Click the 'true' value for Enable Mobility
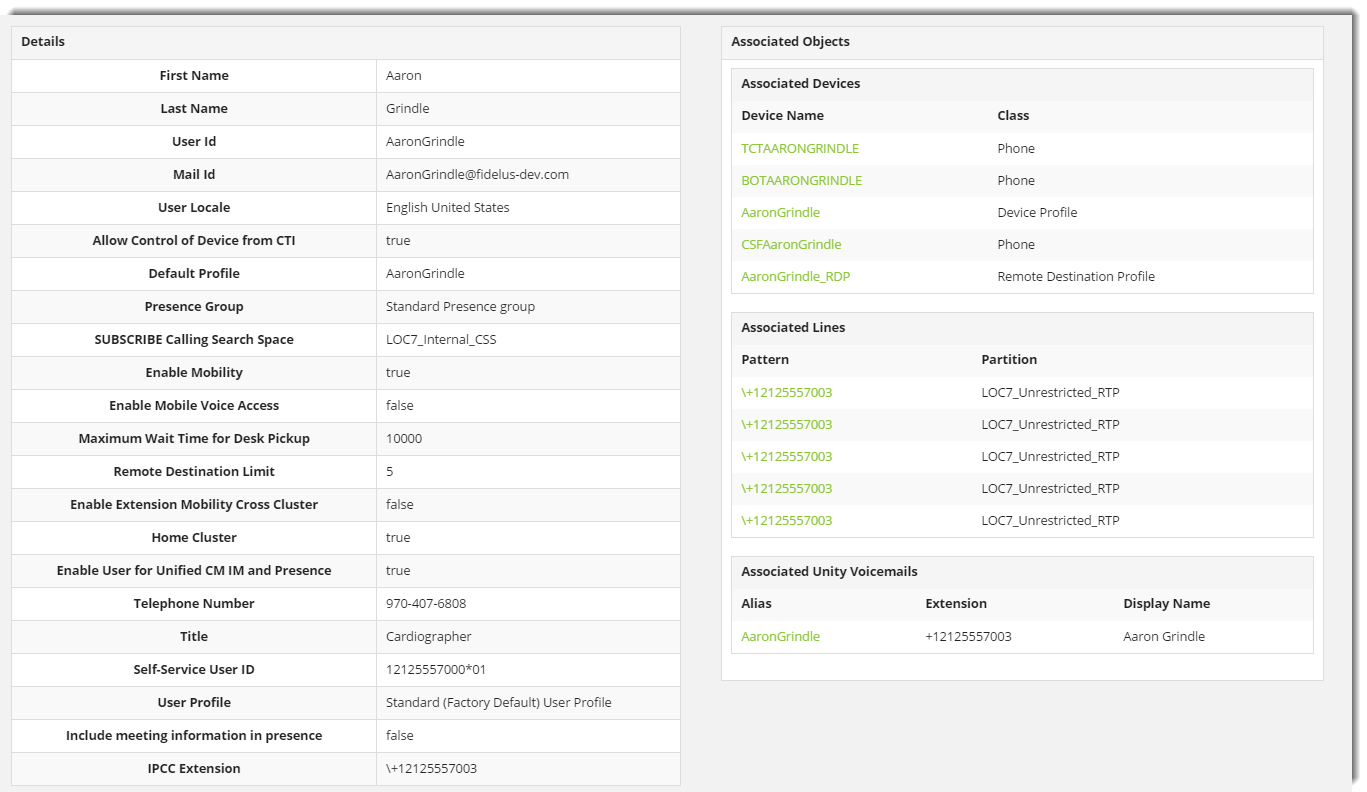Image resolution: width=1367 pixels, height=792 pixels. click(x=398, y=372)
